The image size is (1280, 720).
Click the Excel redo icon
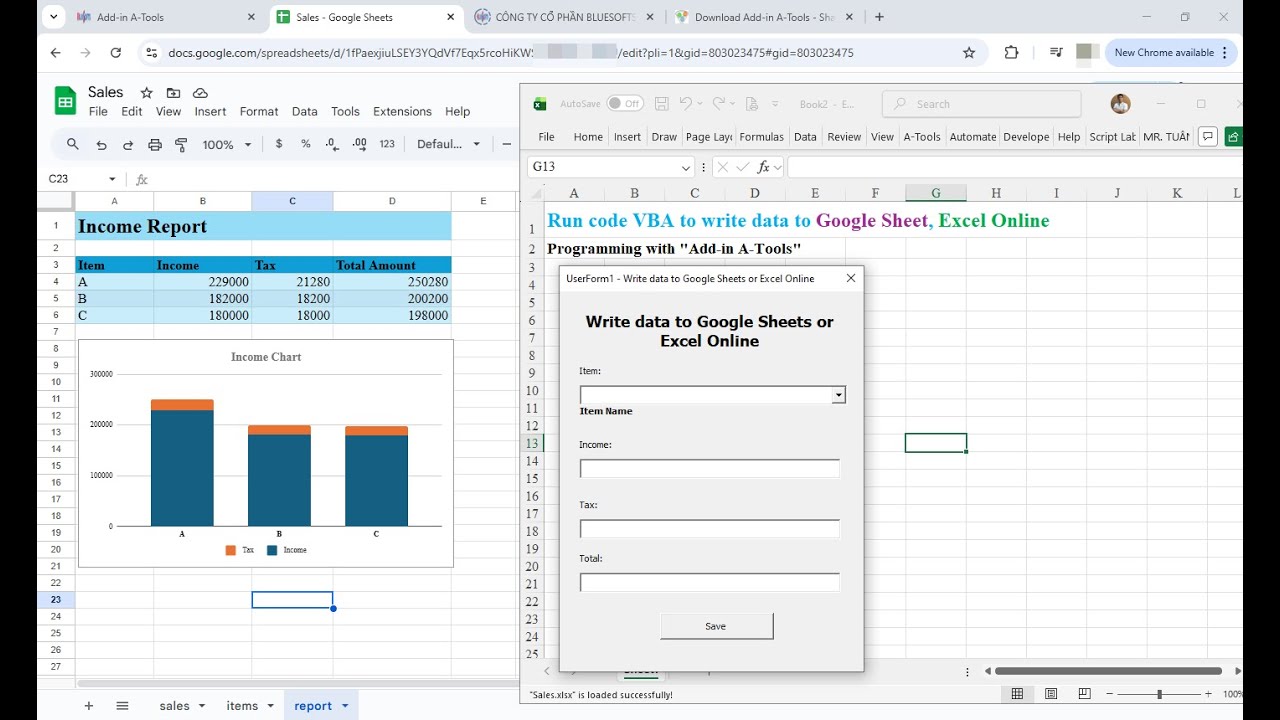[x=718, y=103]
